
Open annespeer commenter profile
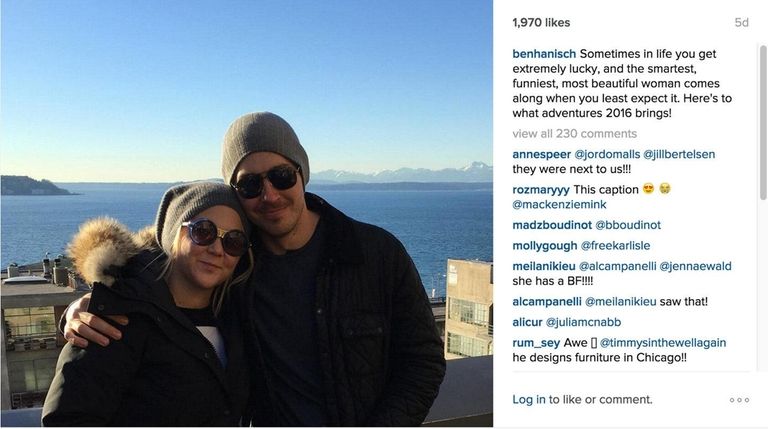coord(541,155)
